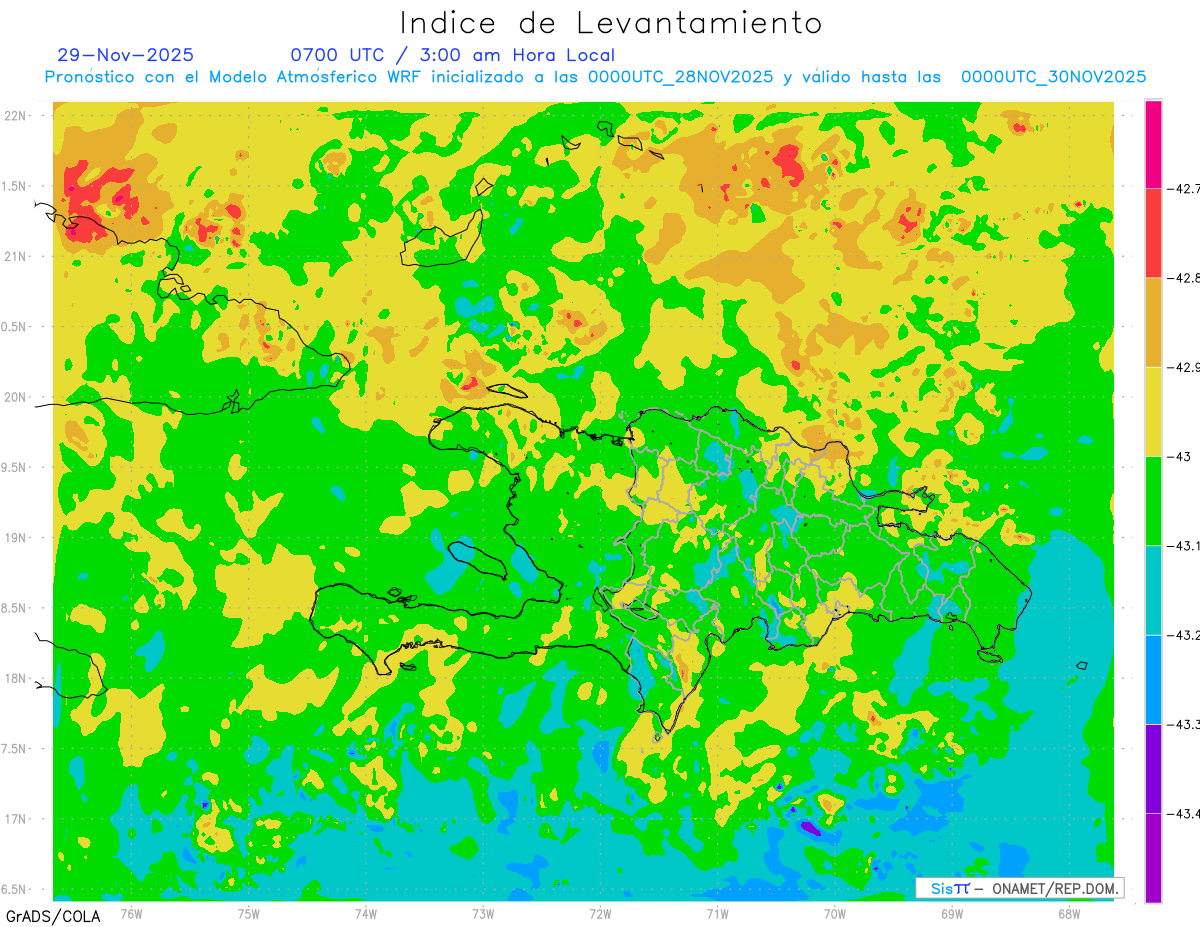
Task: Click the "Pronostico con el Modelo Atmosferico WRF" line
Action: pos(595,77)
